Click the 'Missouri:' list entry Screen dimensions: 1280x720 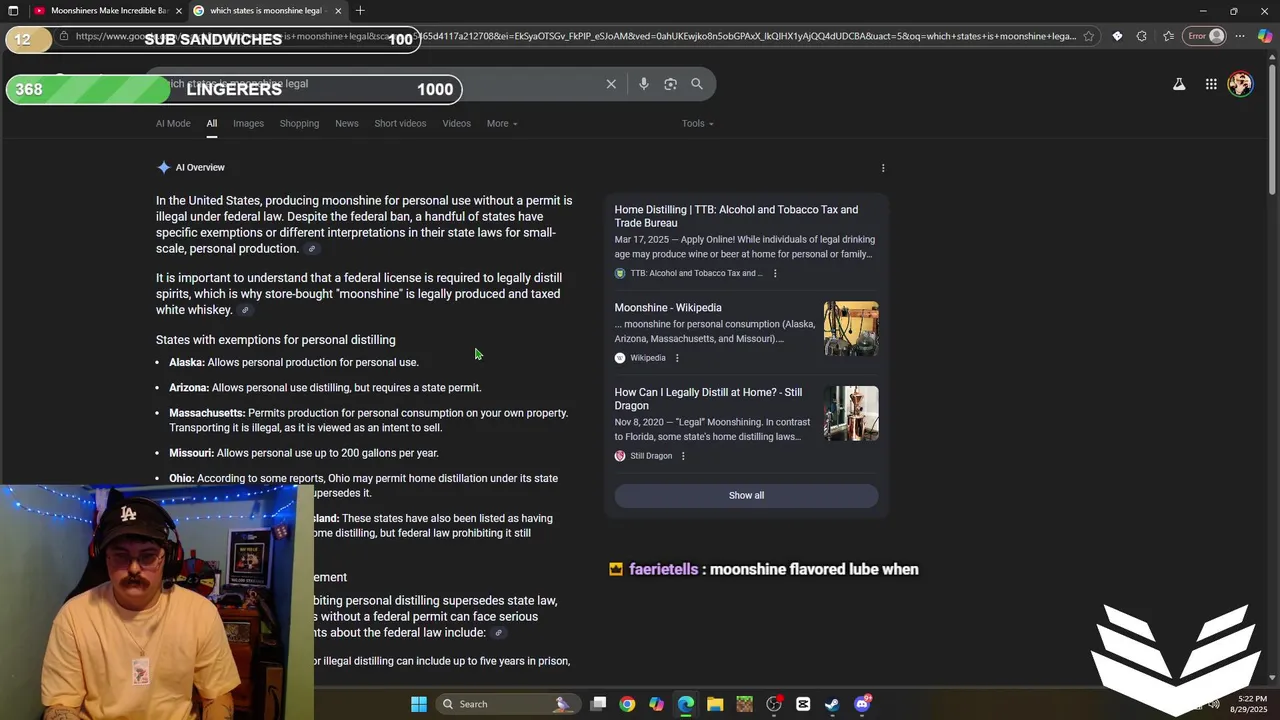coord(304,453)
